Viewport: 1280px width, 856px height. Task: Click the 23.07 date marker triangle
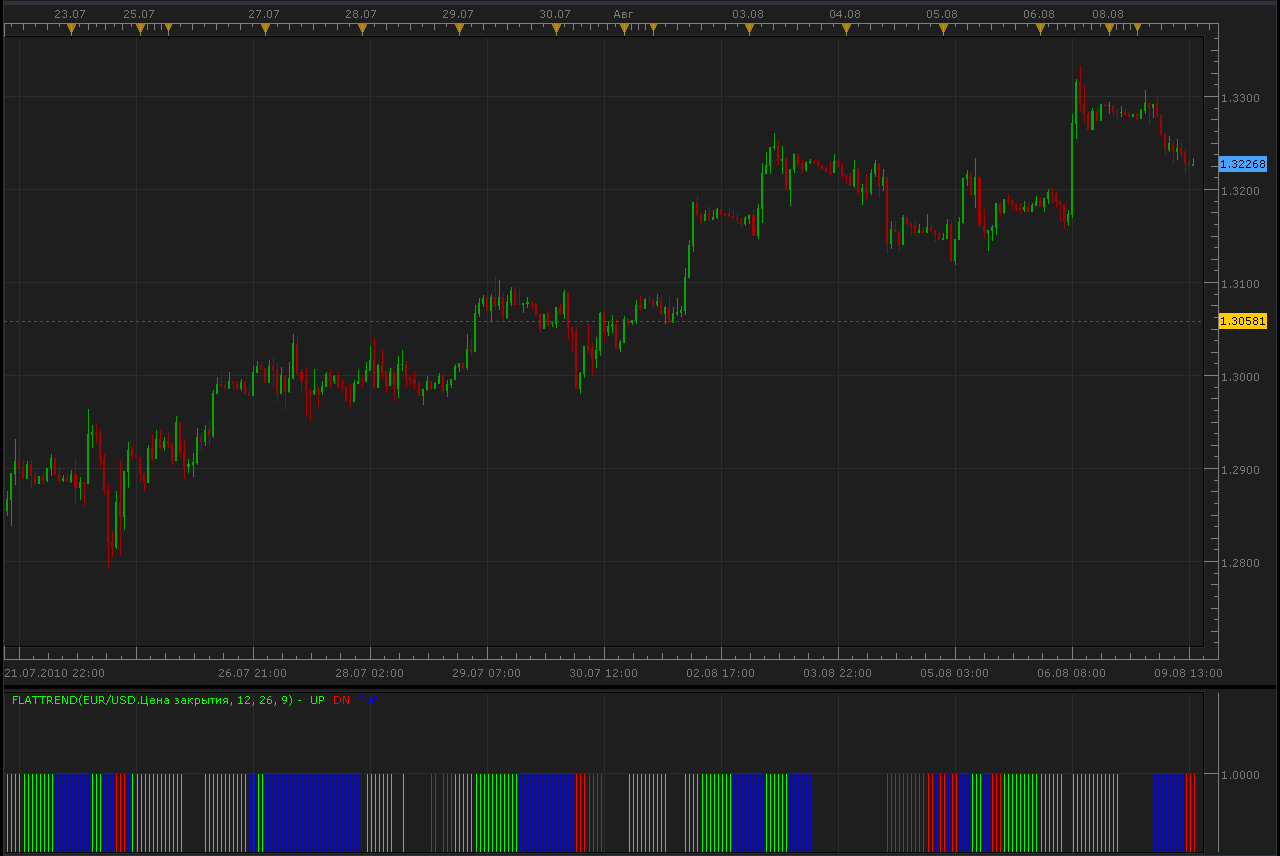pos(71,29)
